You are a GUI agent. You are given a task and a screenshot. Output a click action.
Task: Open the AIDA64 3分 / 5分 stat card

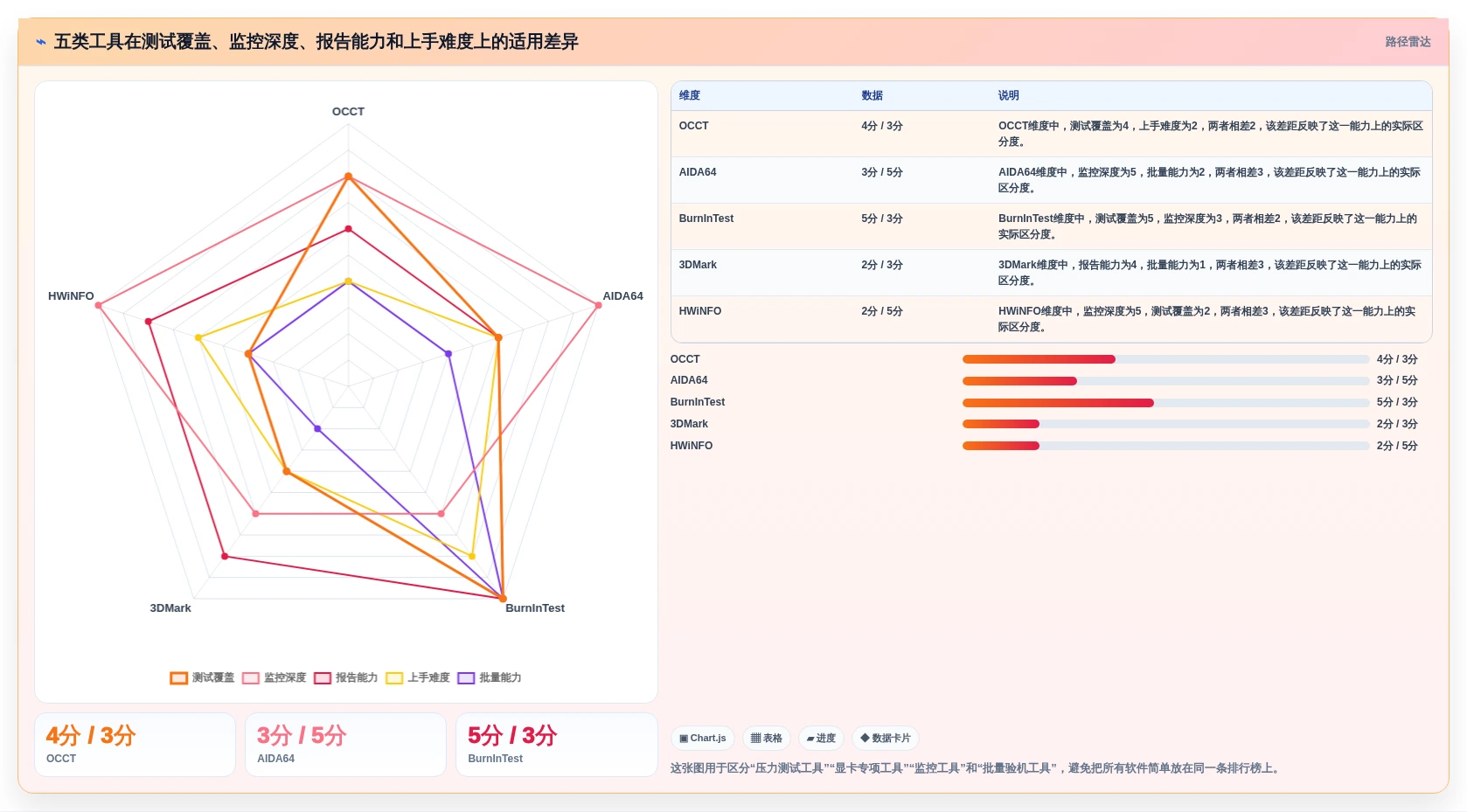tap(345, 745)
